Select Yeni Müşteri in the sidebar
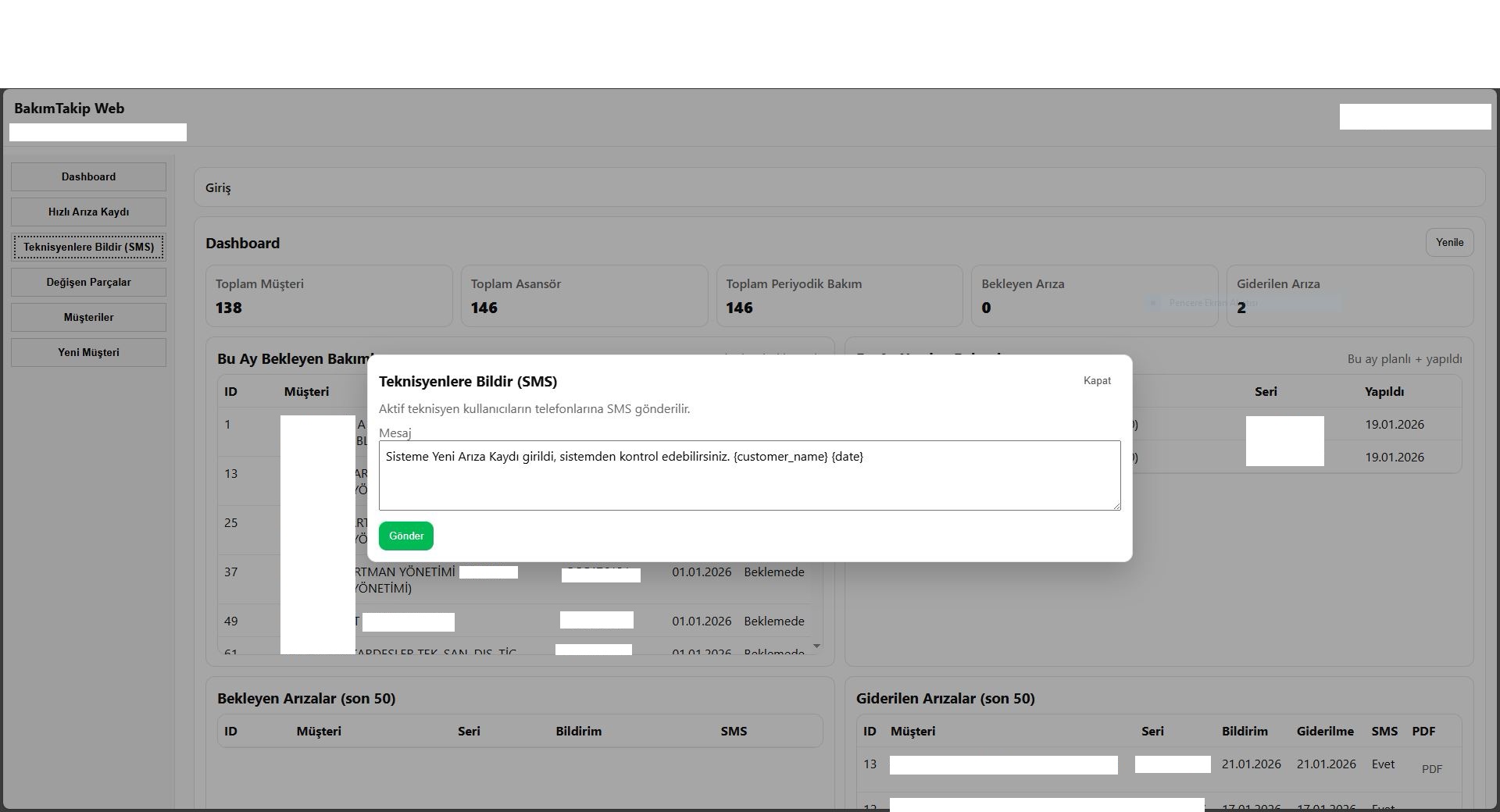The height and width of the screenshot is (812, 1500). 88,352
